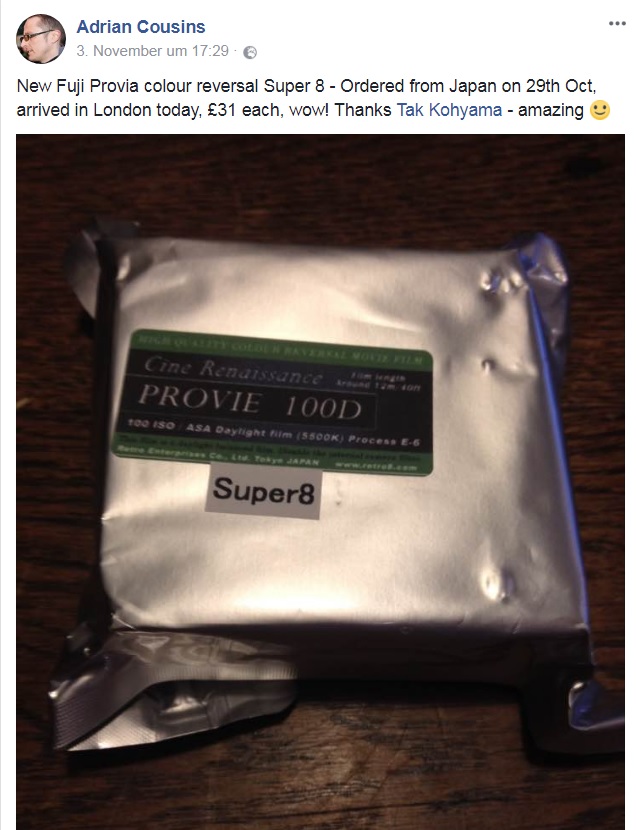The width and height of the screenshot is (636, 830).
Task: Click the smiley emoji in post
Action: [599, 110]
